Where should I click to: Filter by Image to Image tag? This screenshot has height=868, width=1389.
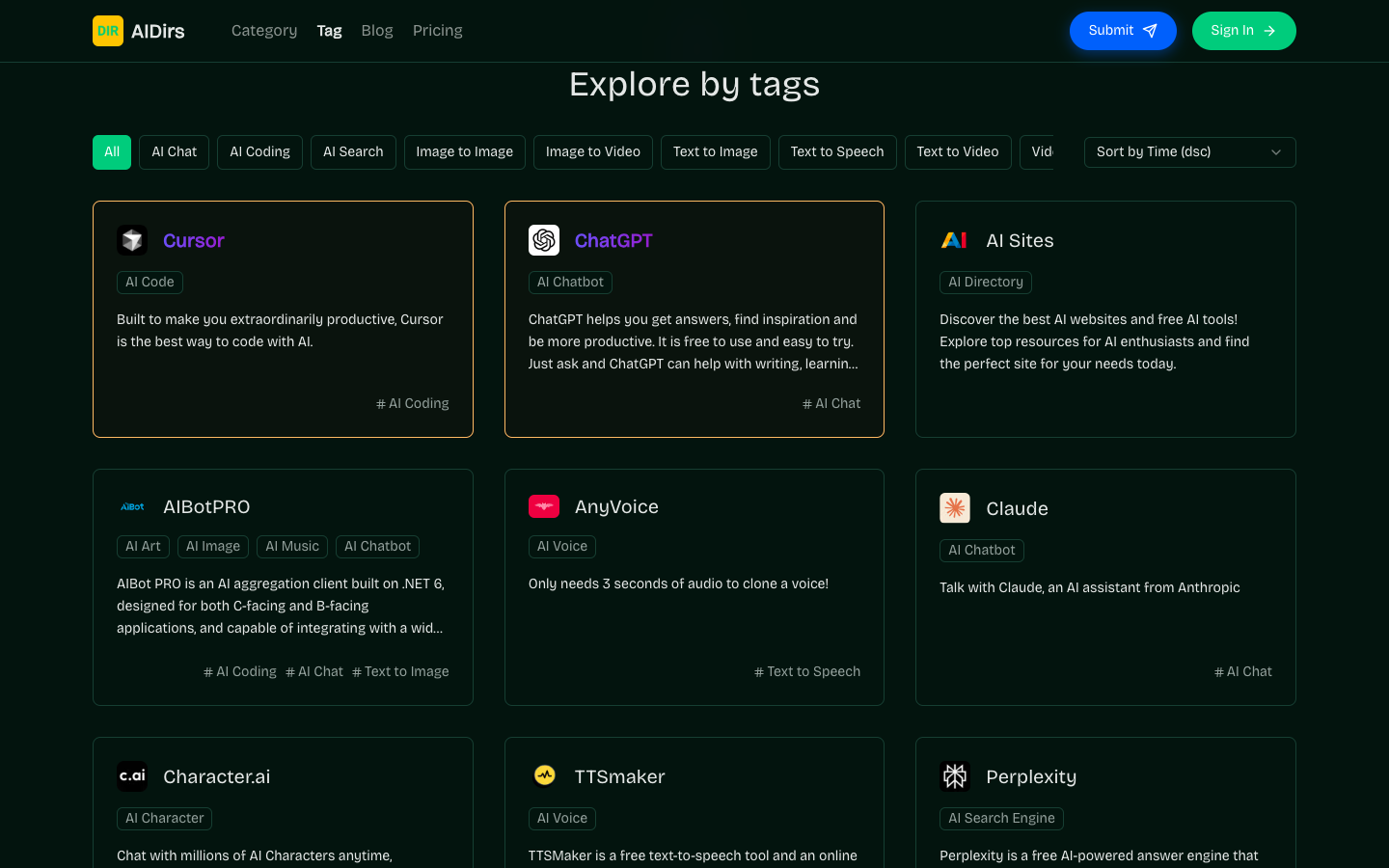pos(465,152)
